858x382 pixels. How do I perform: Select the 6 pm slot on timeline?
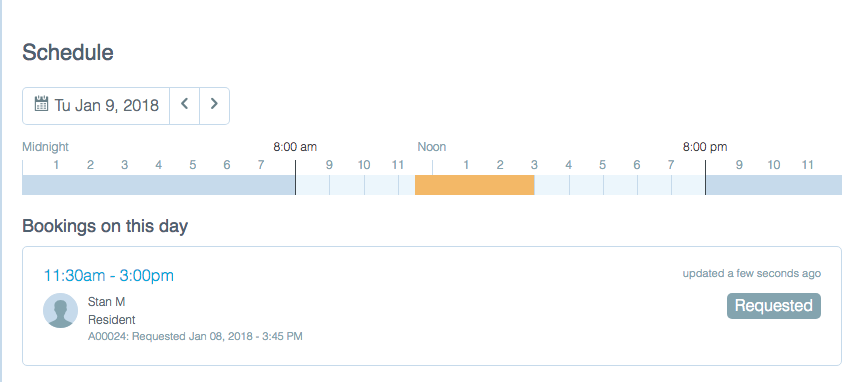point(654,185)
